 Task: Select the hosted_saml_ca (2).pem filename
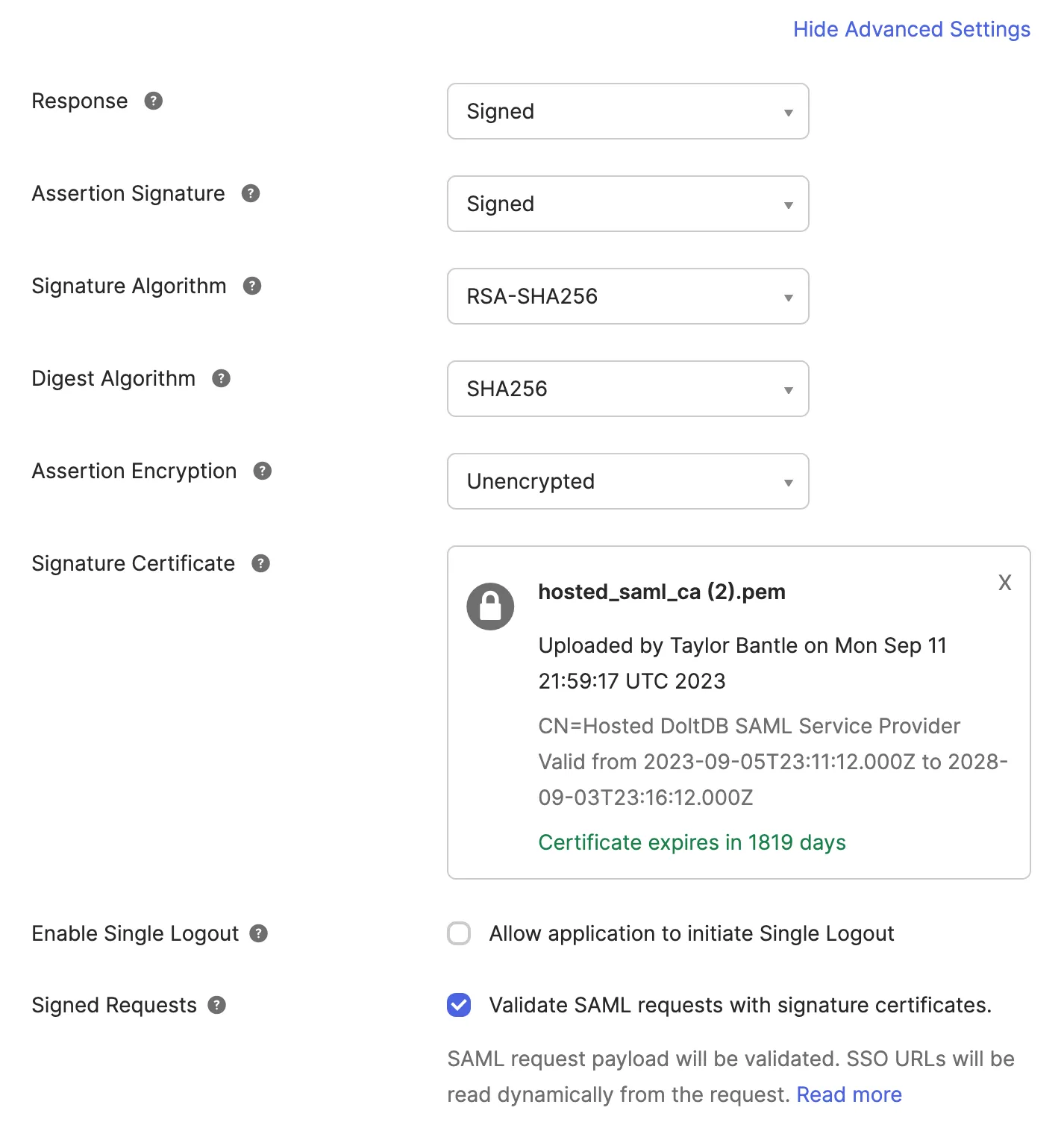coord(662,592)
